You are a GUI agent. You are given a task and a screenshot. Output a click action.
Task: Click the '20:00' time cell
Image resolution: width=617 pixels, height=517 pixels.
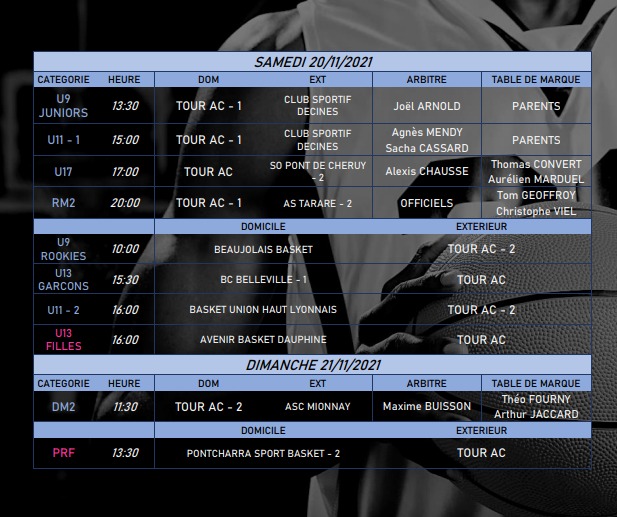(x=125, y=203)
